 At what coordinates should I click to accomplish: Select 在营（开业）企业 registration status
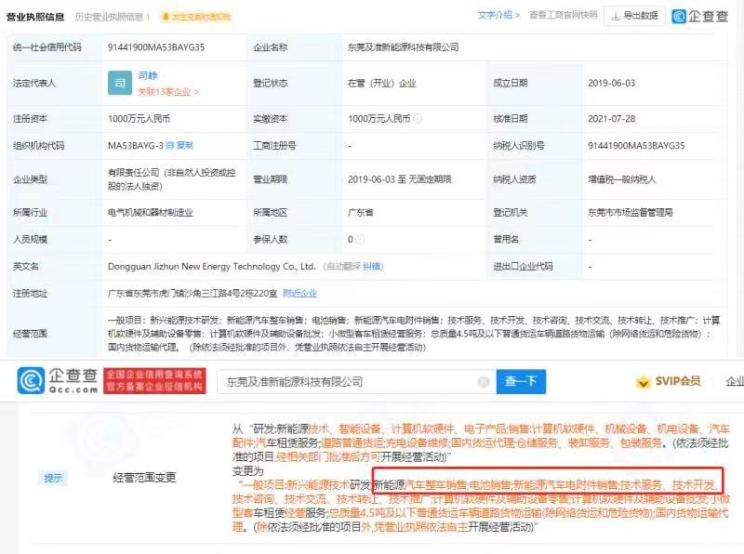click(x=382, y=83)
